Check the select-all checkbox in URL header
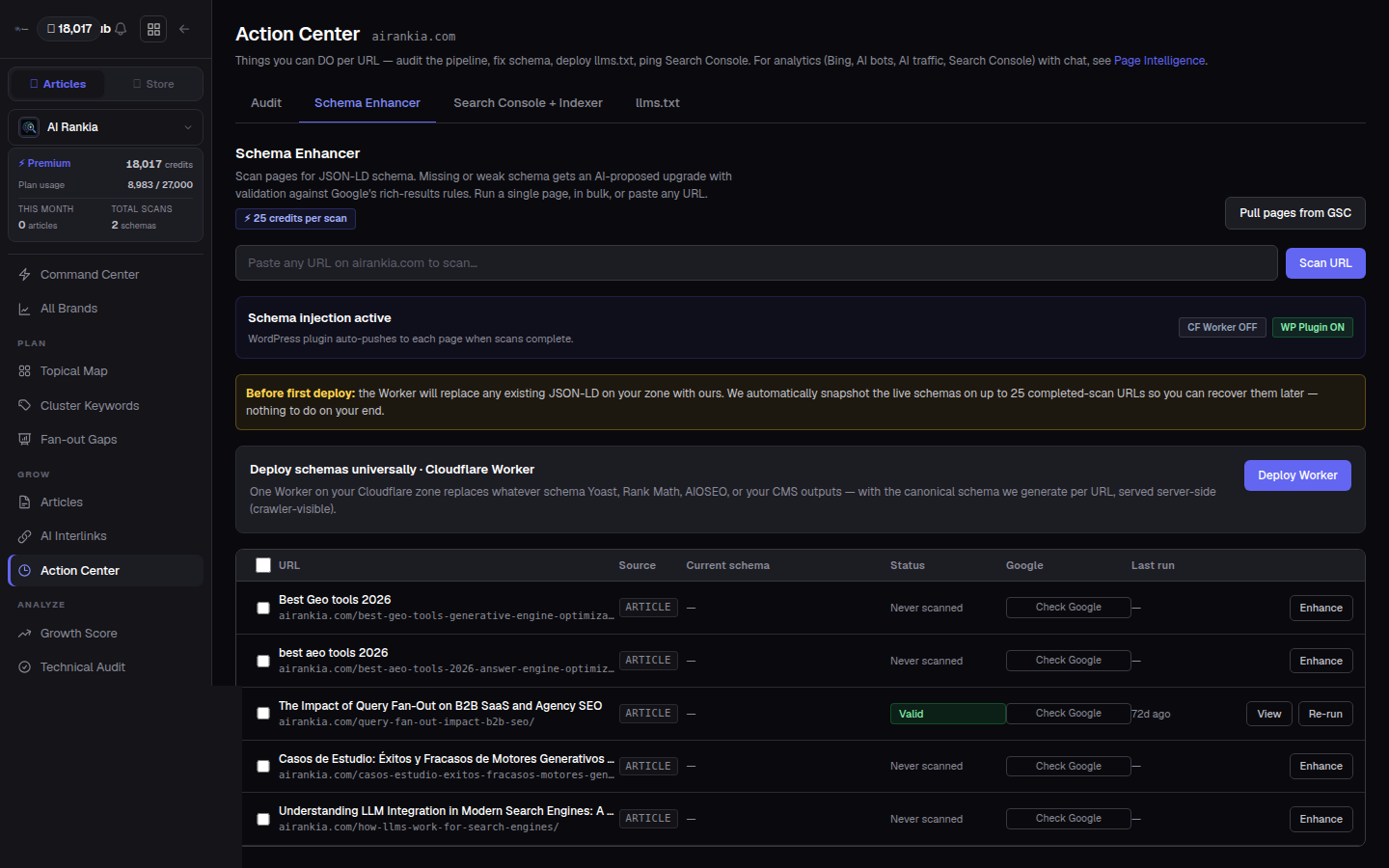The width and height of the screenshot is (1389, 868). click(x=263, y=565)
